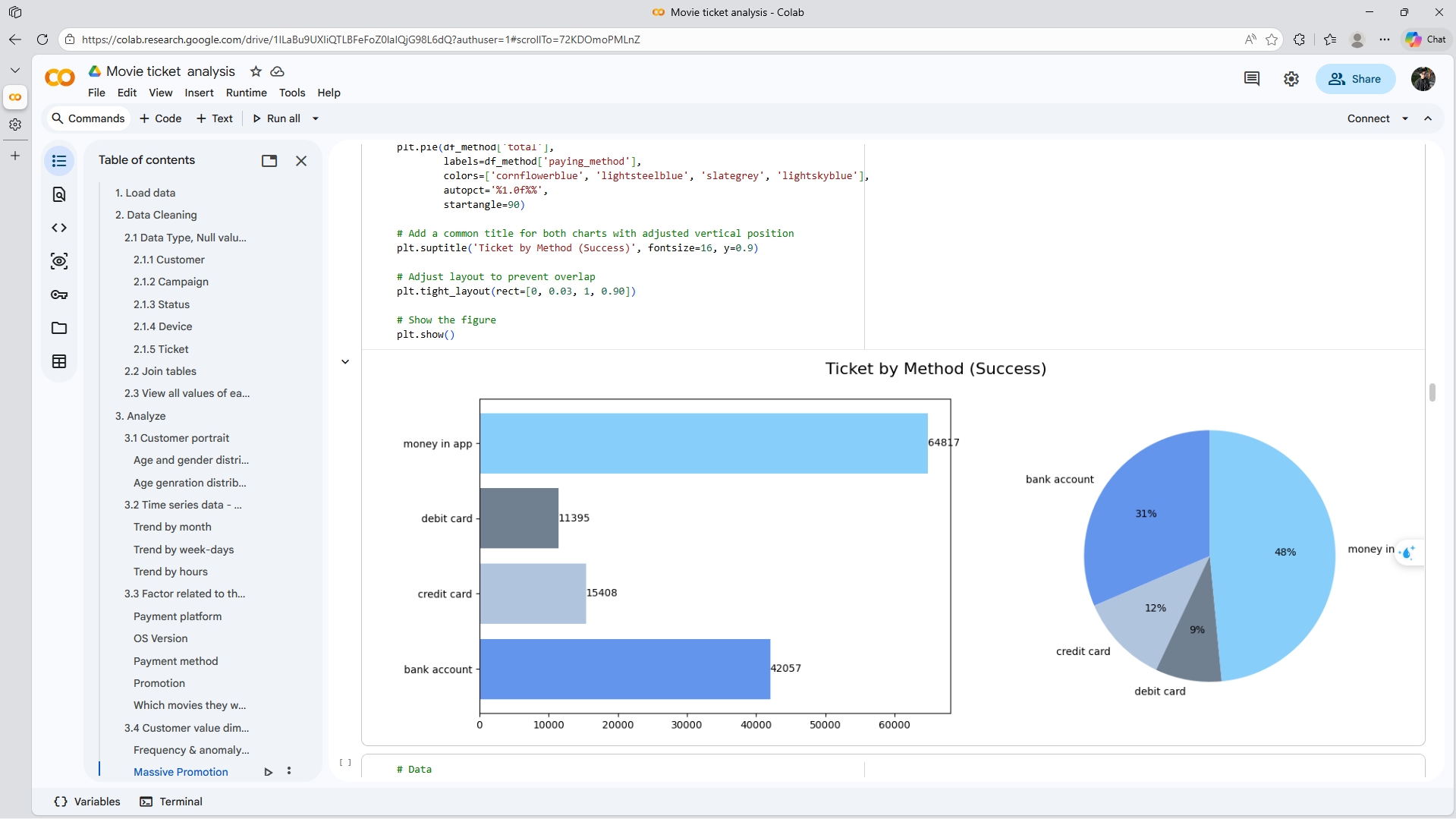Open the Find and replace sidebar icon
The height and width of the screenshot is (819, 1456).
(59, 194)
